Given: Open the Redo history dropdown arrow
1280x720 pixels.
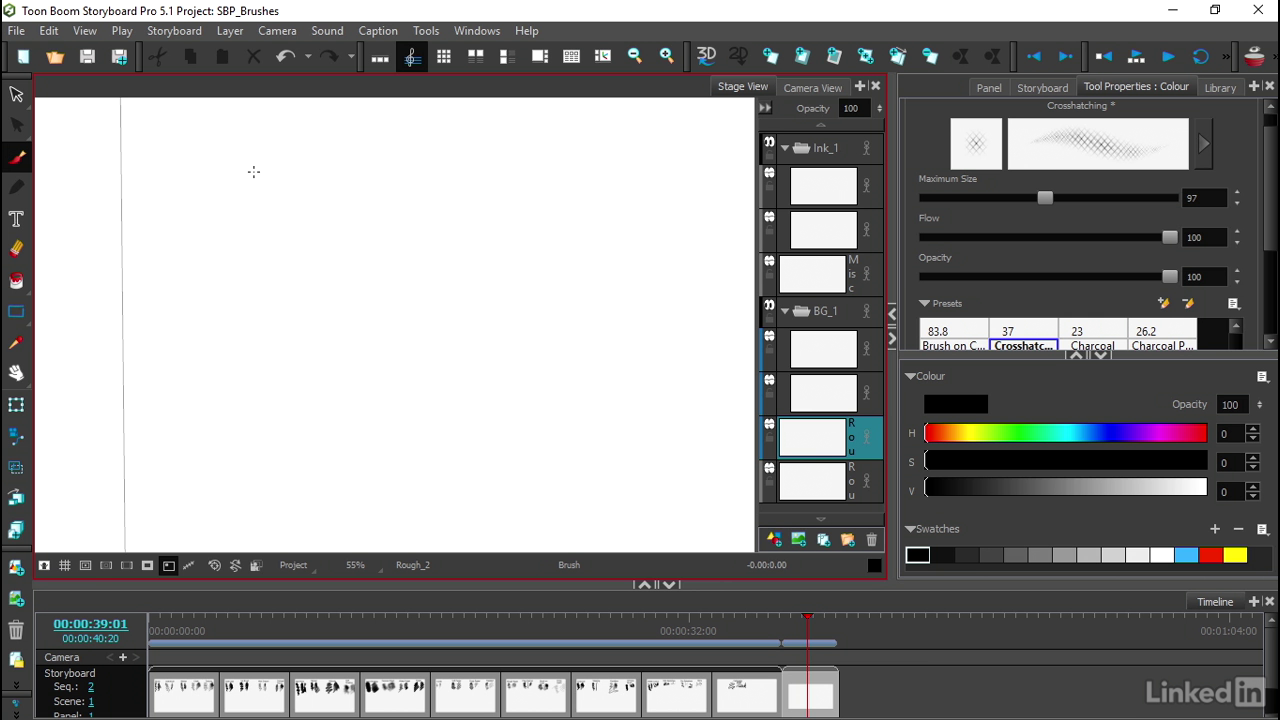Looking at the screenshot, I should (x=351, y=57).
